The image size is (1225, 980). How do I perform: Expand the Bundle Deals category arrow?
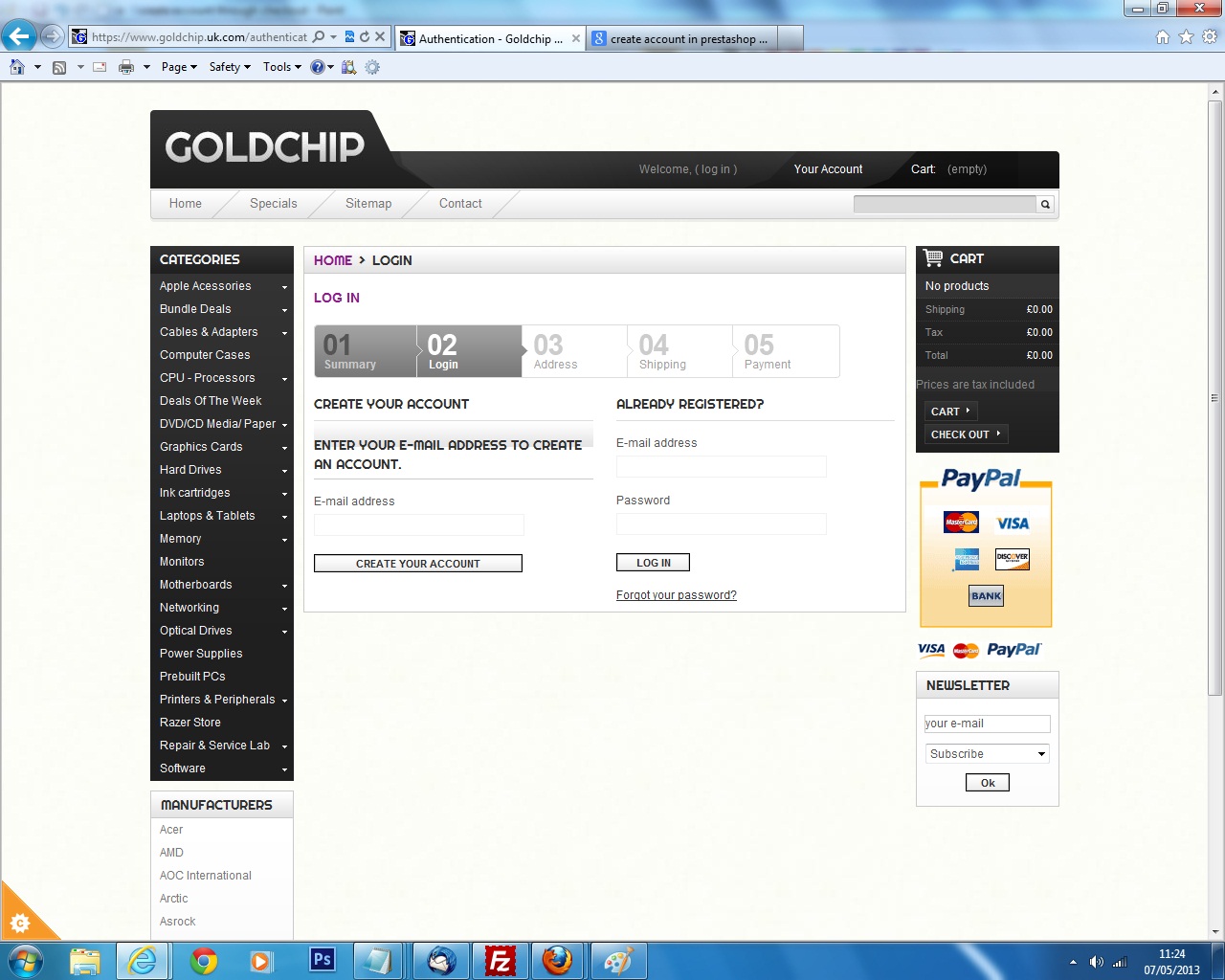(x=284, y=310)
